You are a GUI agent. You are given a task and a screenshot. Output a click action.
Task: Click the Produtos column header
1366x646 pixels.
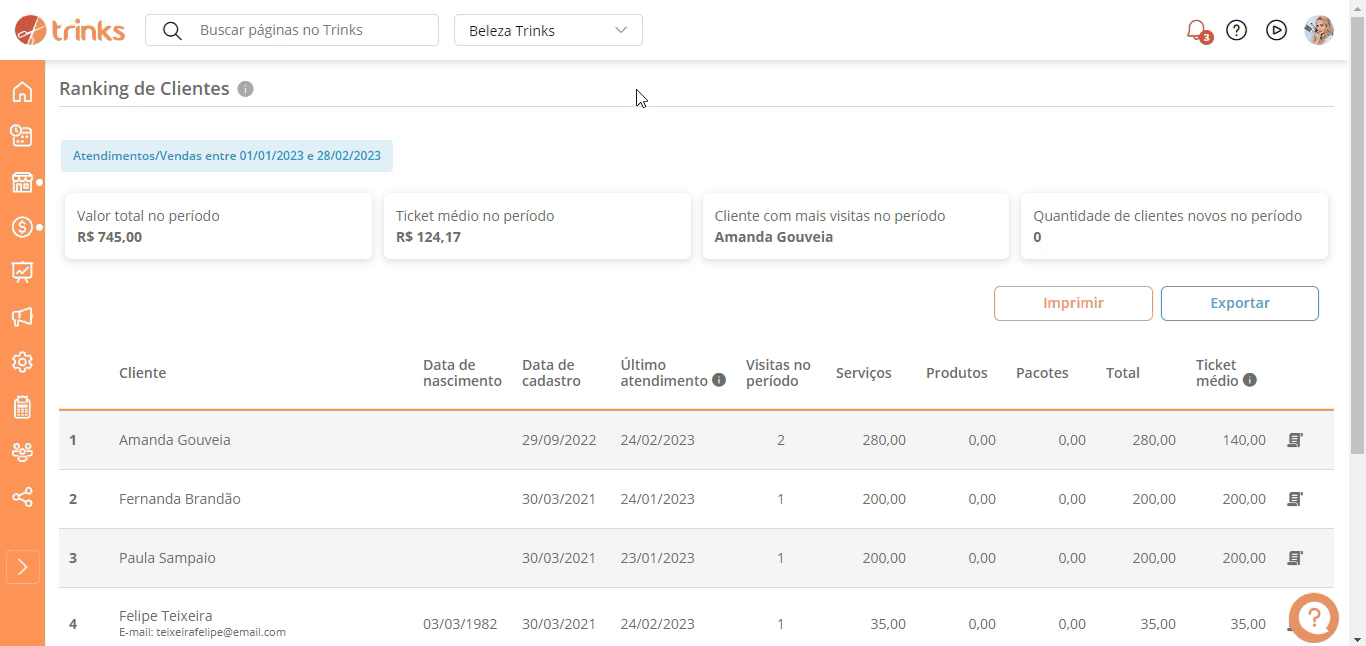(x=957, y=373)
